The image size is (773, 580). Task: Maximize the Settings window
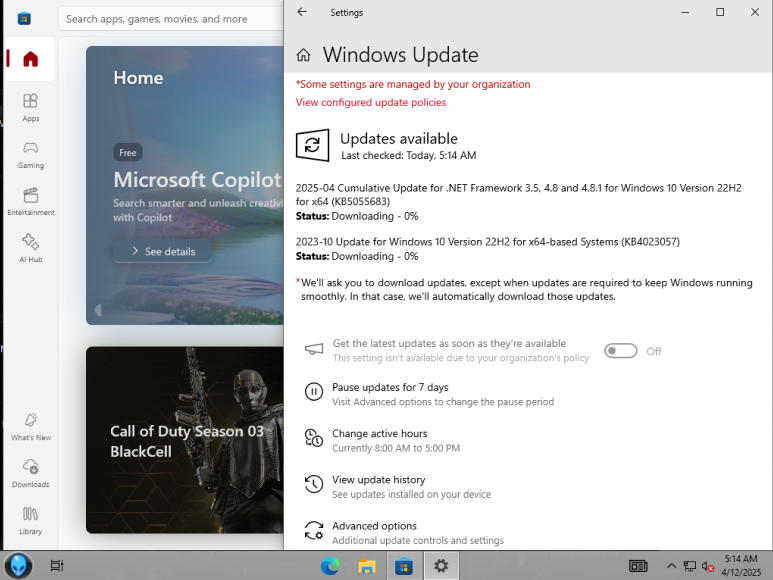pyautogui.click(x=720, y=12)
